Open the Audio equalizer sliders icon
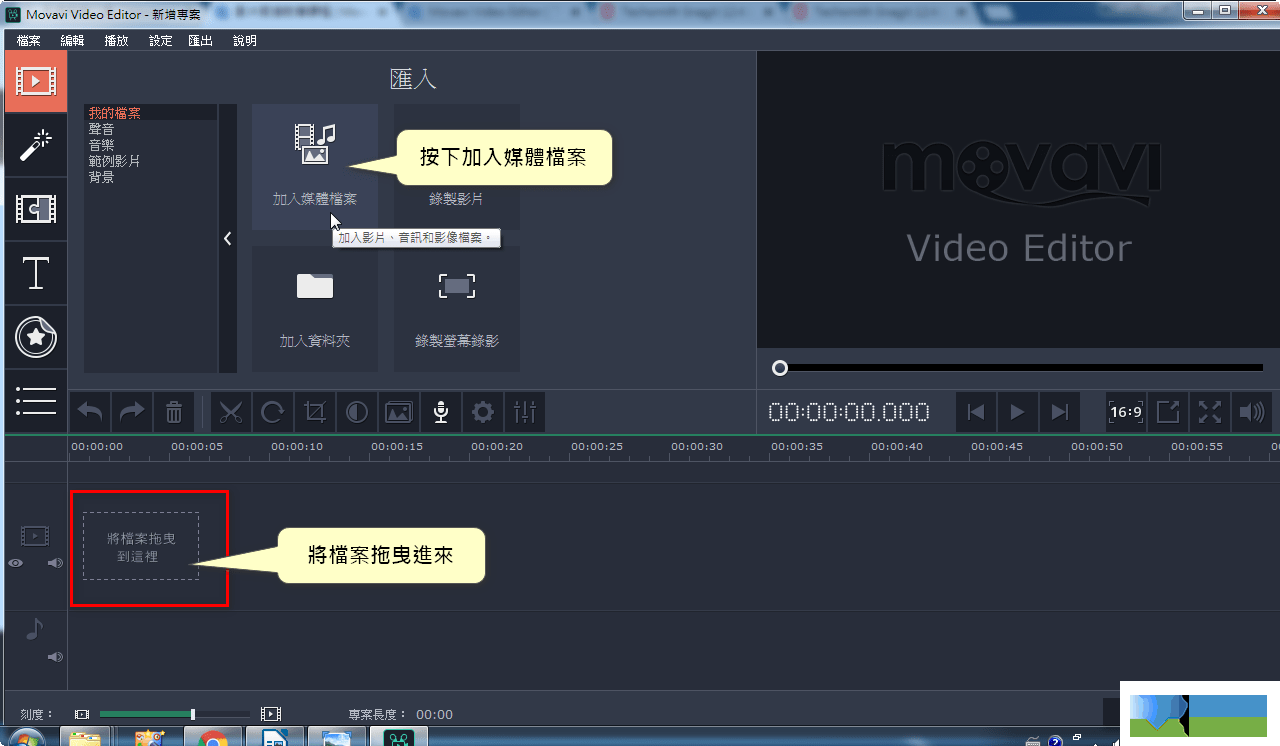 pos(525,411)
